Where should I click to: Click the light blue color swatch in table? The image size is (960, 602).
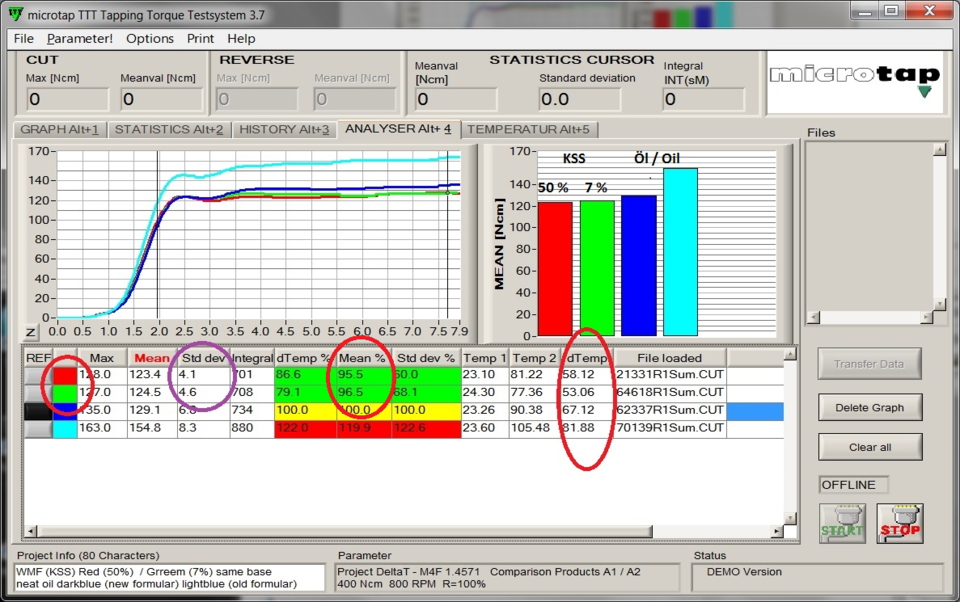tap(65, 428)
